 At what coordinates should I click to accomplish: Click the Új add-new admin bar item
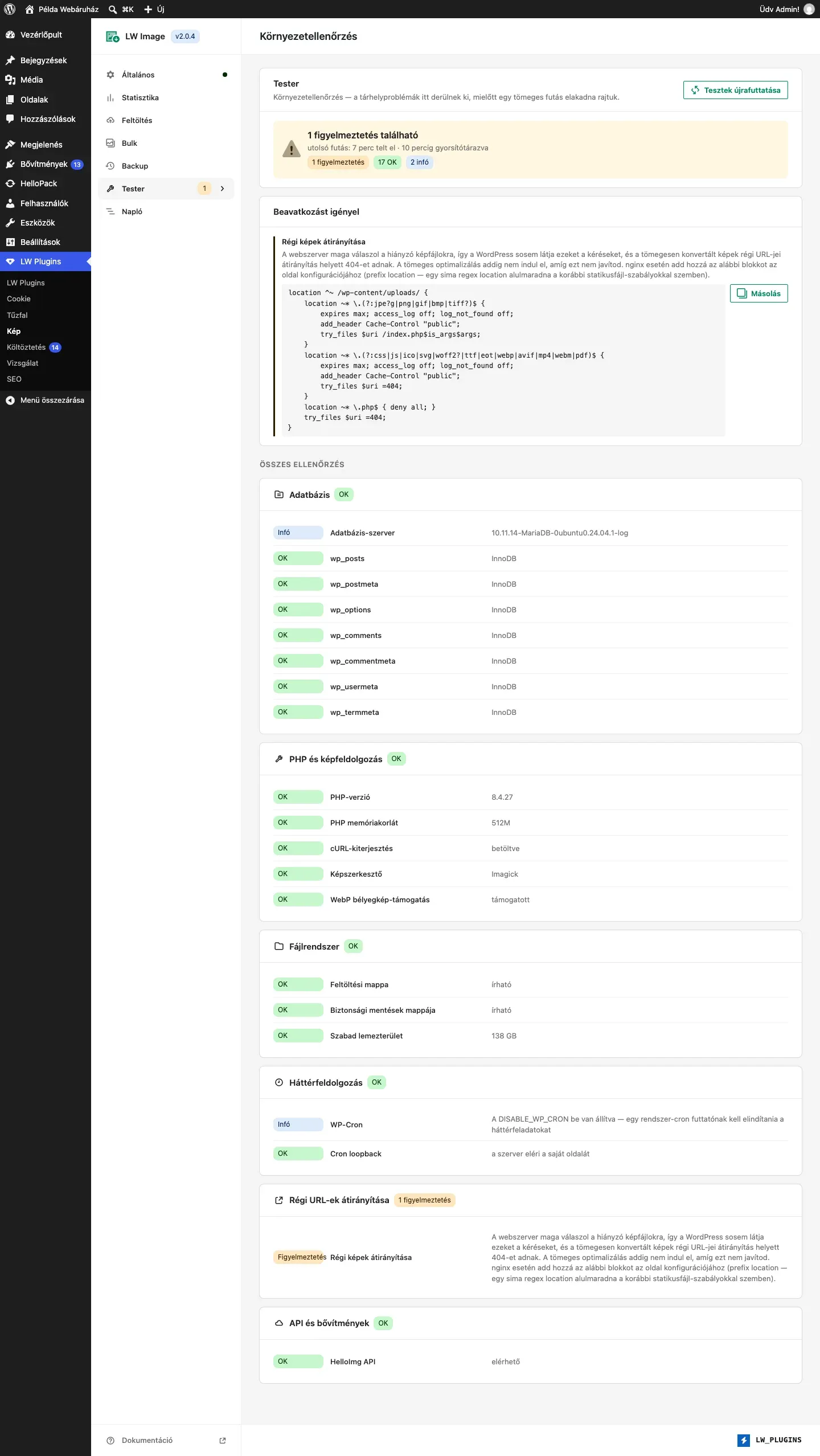pyautogui.click(x=154, y=9)
